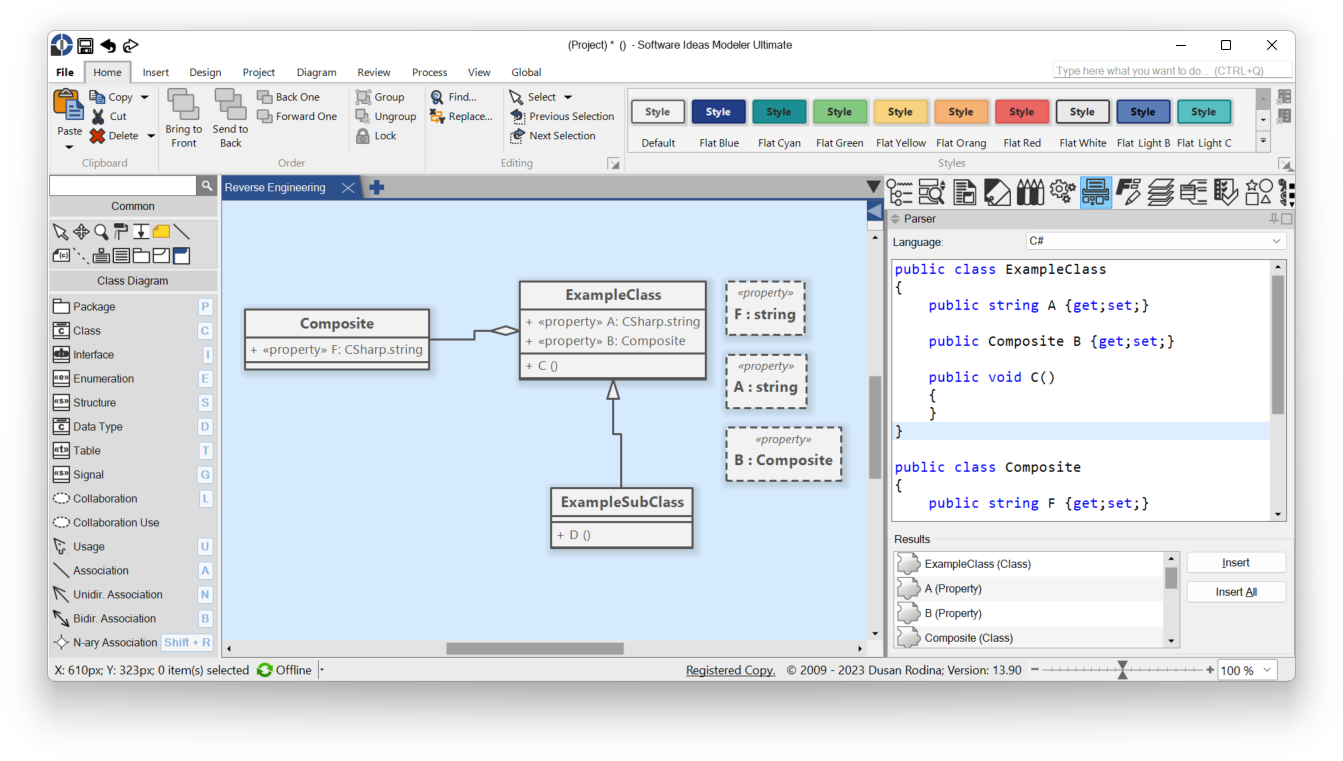Viewport: 1343px width, 761px height.
Task: Open the Diagram menu
Action: (x=316, y=72)
